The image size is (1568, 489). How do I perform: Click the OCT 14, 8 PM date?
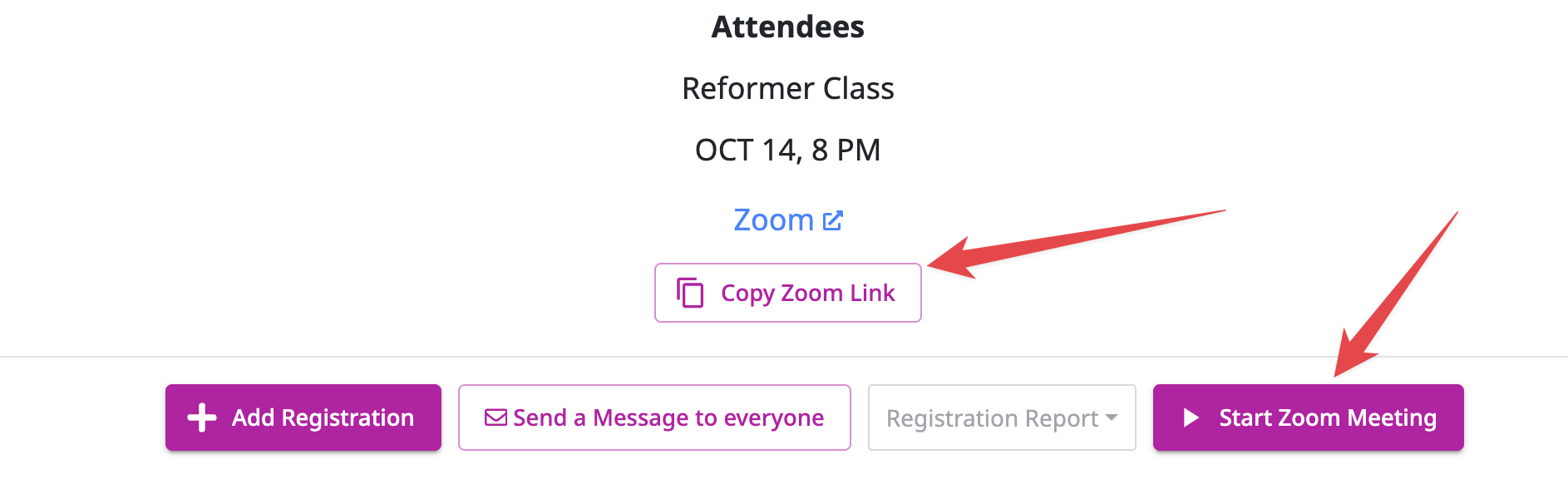788,150
